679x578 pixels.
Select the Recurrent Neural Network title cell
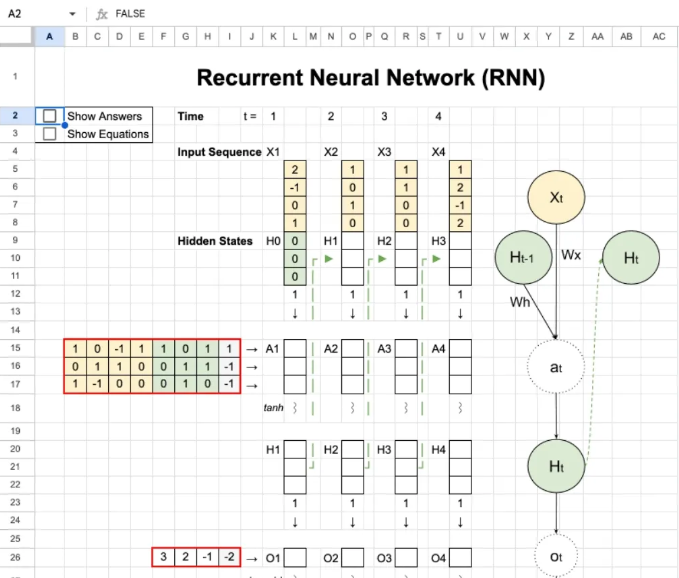click(x=370, y=78)
